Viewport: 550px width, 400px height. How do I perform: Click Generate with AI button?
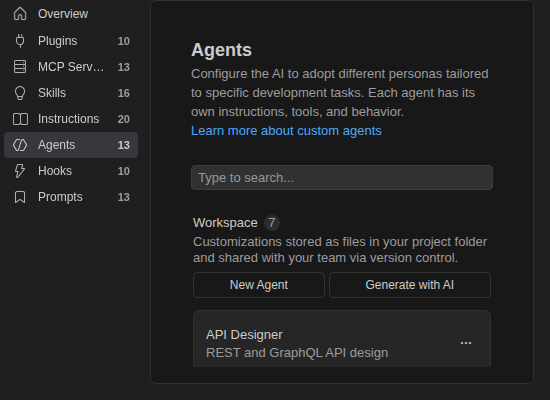click(410, 285)
